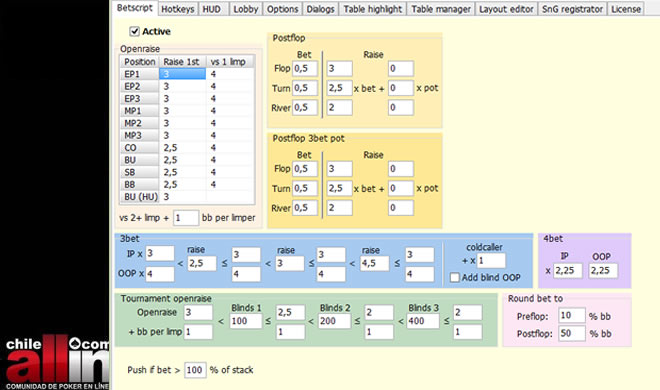Select BU vs 1 limp value

click(230, 160)
